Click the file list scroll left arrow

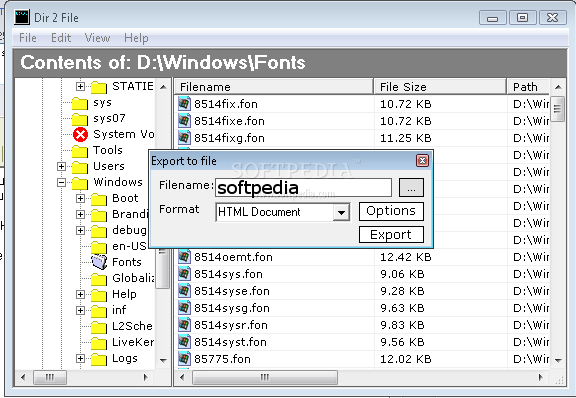[x=182, y=377]
